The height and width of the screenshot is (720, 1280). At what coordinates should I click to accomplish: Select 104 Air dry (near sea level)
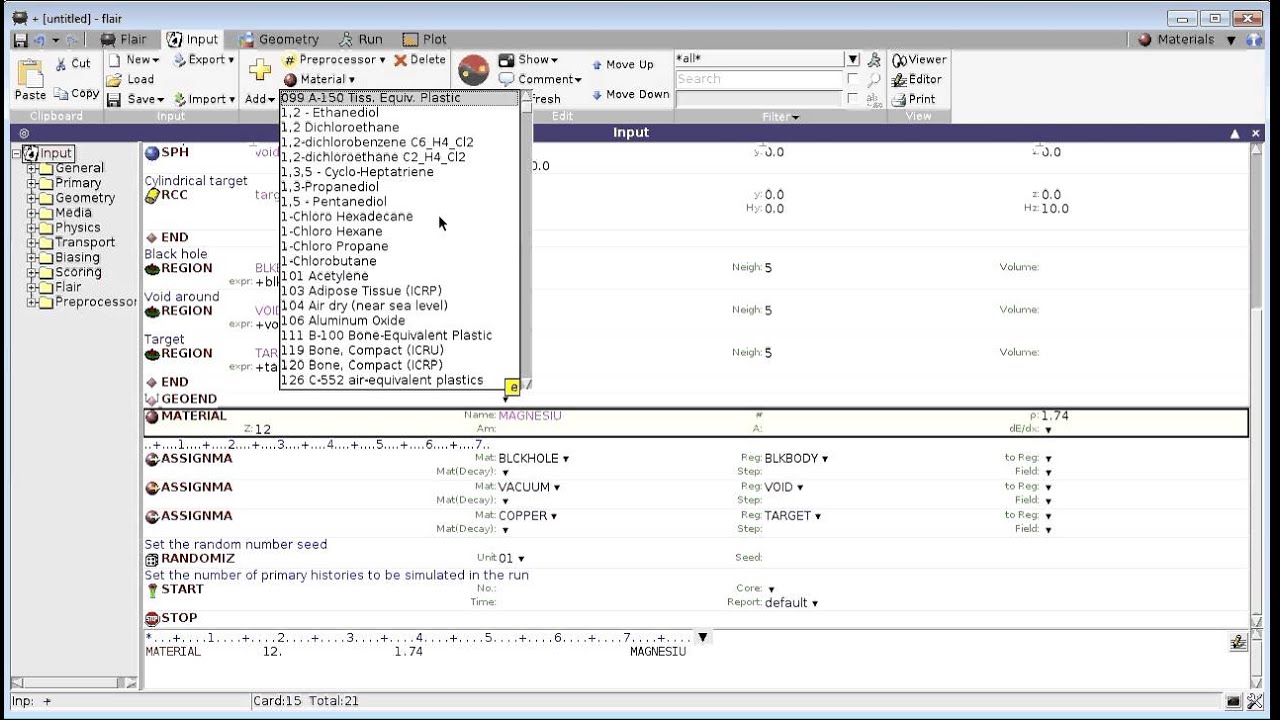click(399, 306)
